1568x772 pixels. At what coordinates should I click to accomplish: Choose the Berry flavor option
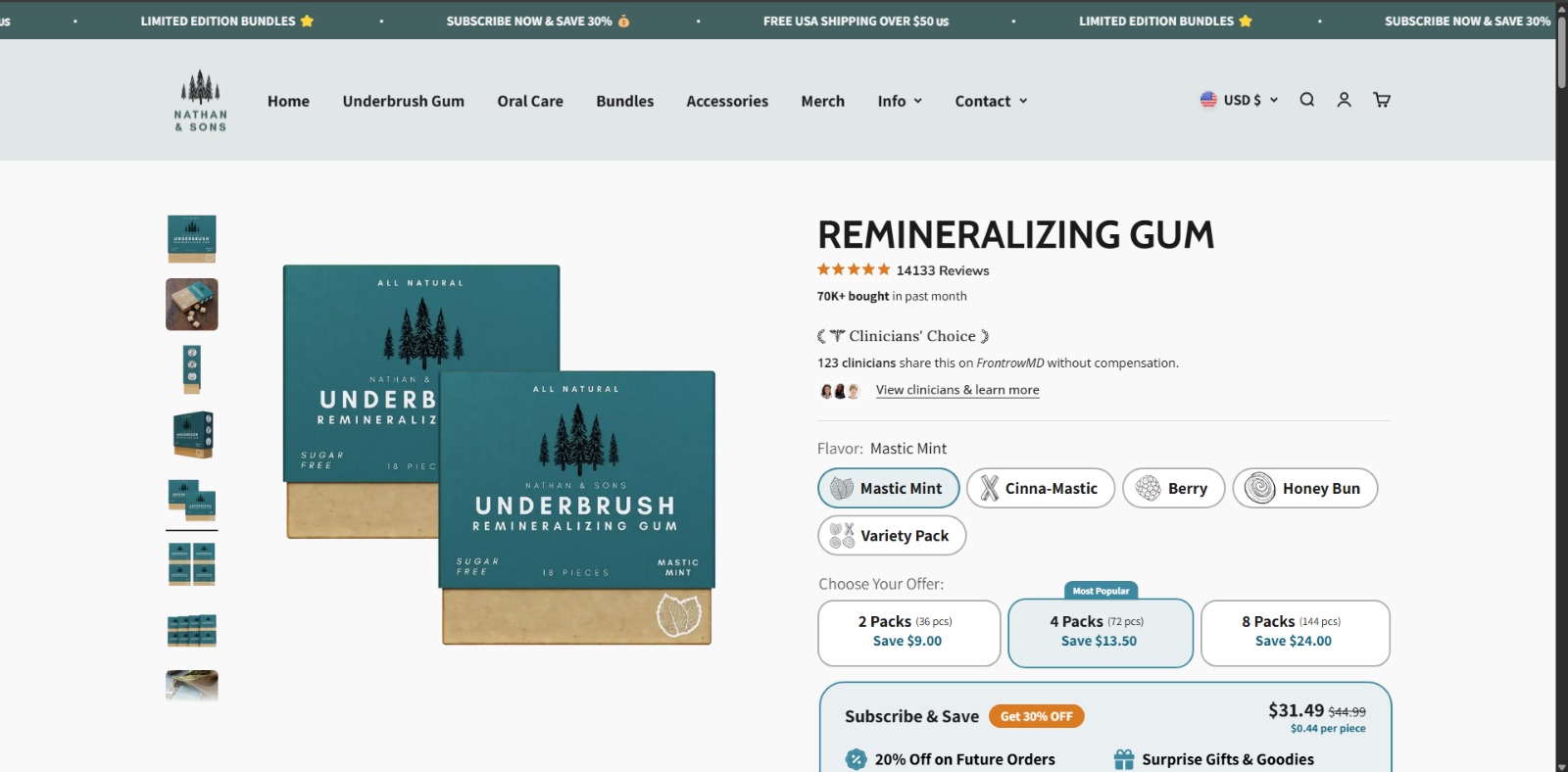tap(1173, 488)
